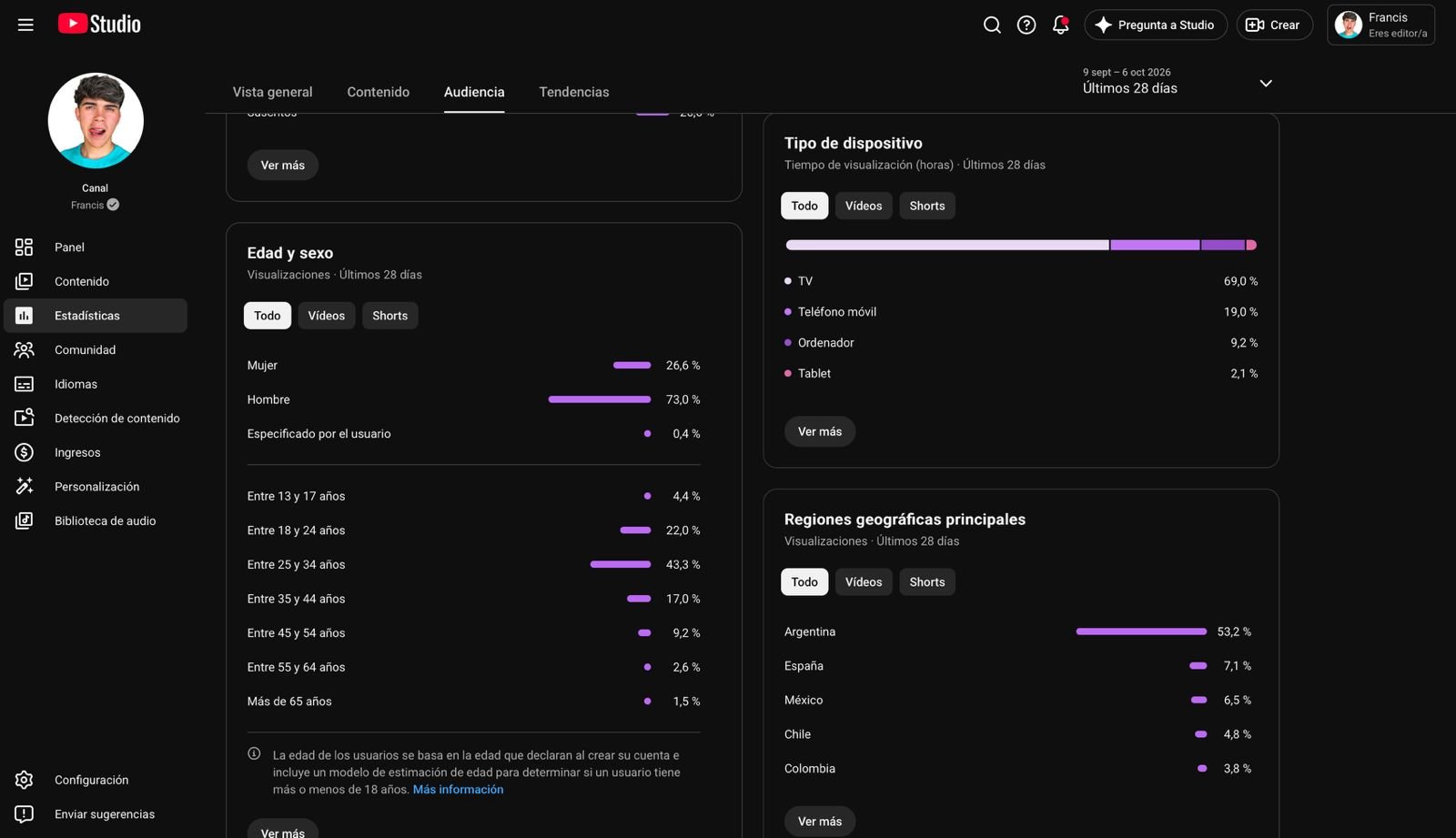Switch to the Contenido tab
Viewport: 1456px width, 838px height.
379,92
